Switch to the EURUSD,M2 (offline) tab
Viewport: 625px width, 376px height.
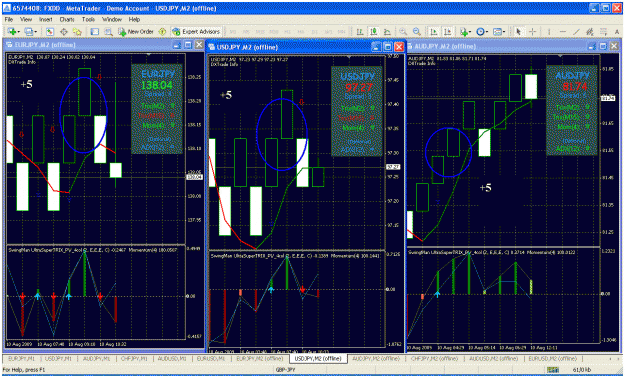(x=552, y=359)
